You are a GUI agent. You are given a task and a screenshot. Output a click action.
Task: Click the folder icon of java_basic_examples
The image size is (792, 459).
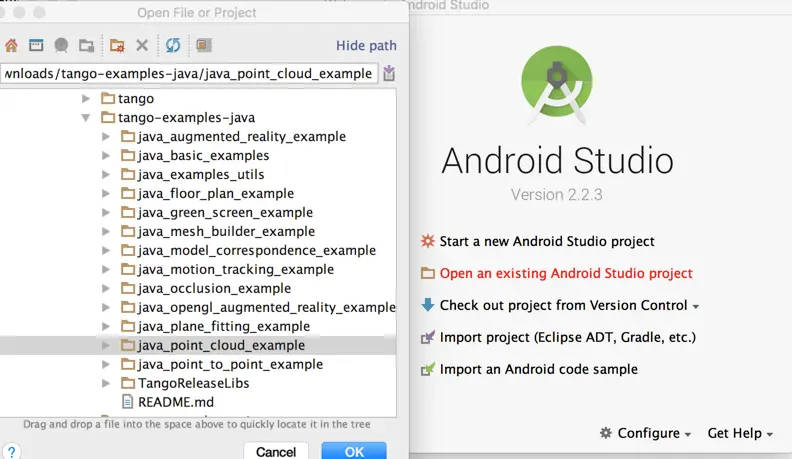pos(128,156)
